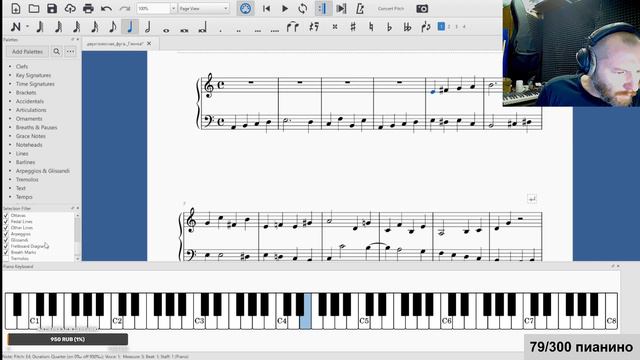Uncheck Breath Marks in Selection Filter
The image size is (640, 360).
(x=6, y=252)
